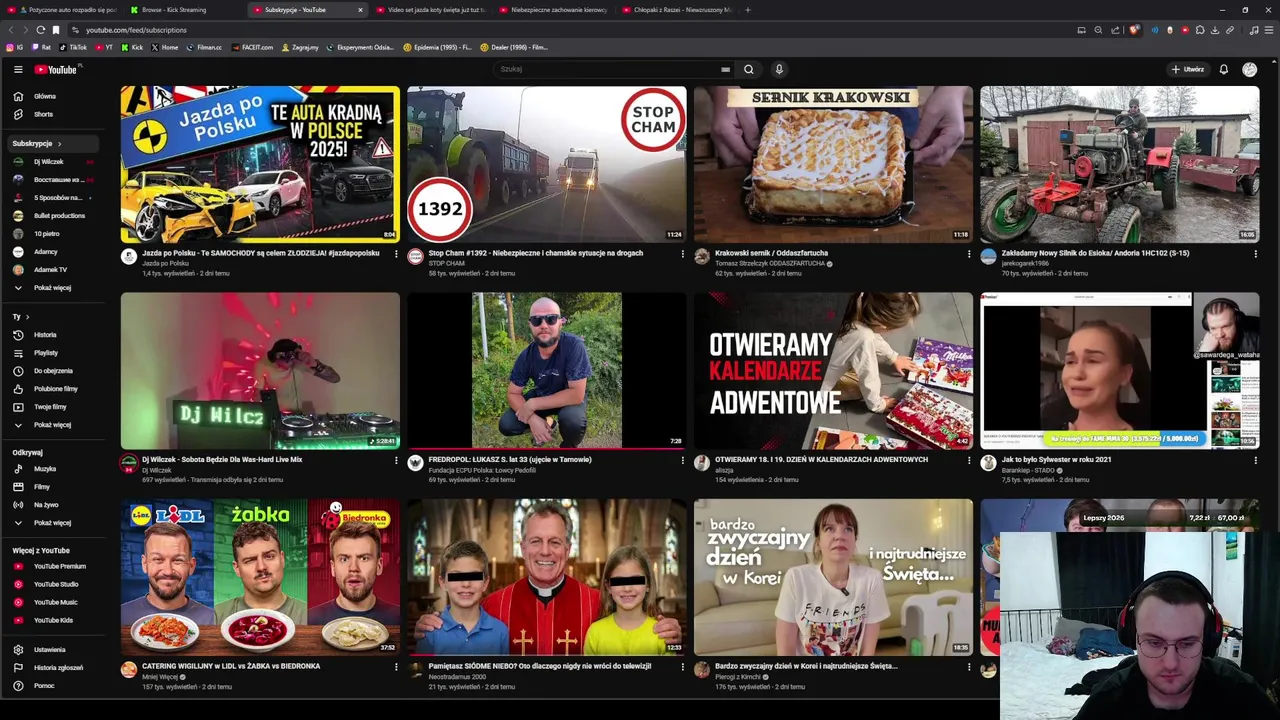Open options for Stop Cham #1392 video

[683, 254]
